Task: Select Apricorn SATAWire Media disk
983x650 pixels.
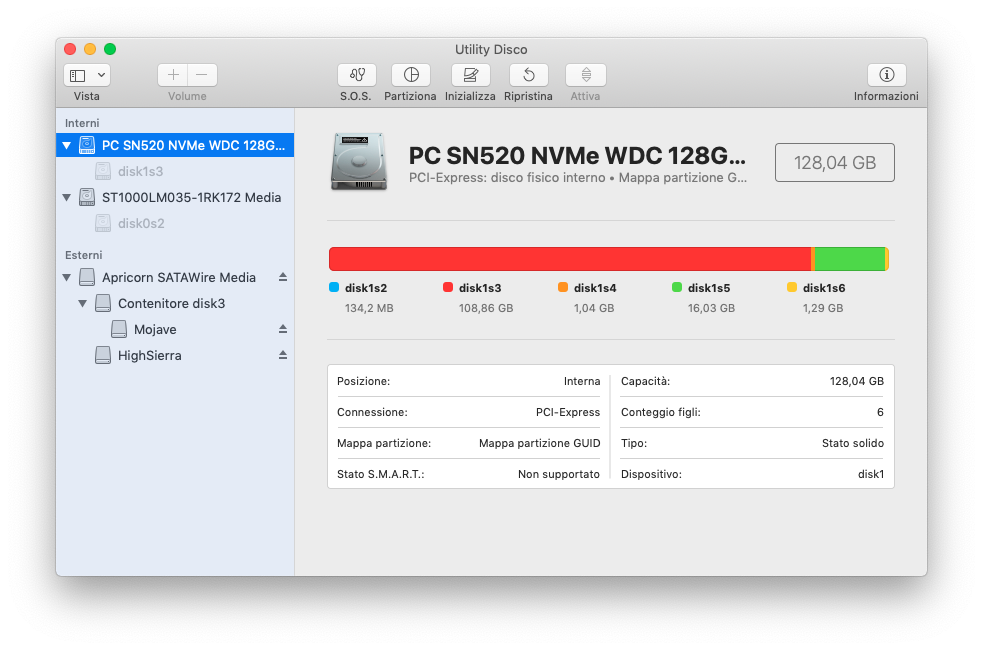Action: [x=175, y=277]
